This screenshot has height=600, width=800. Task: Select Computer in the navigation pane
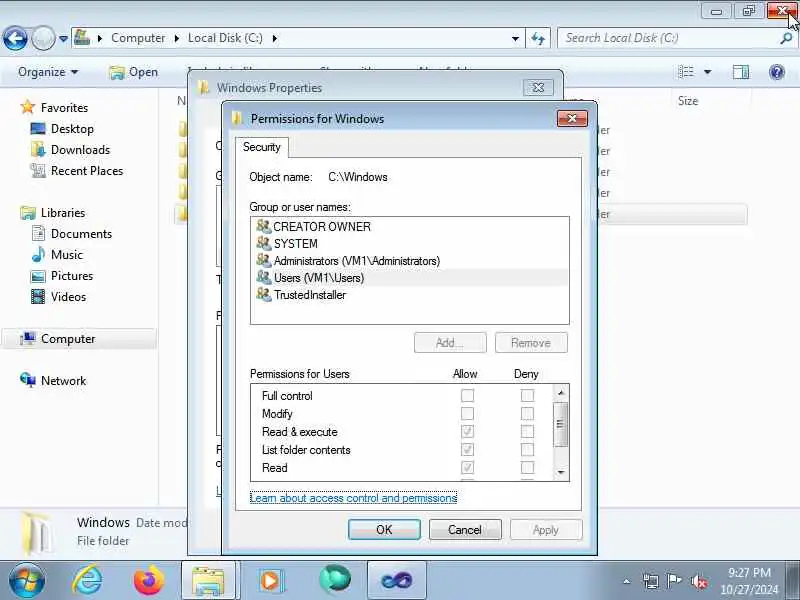79,339
